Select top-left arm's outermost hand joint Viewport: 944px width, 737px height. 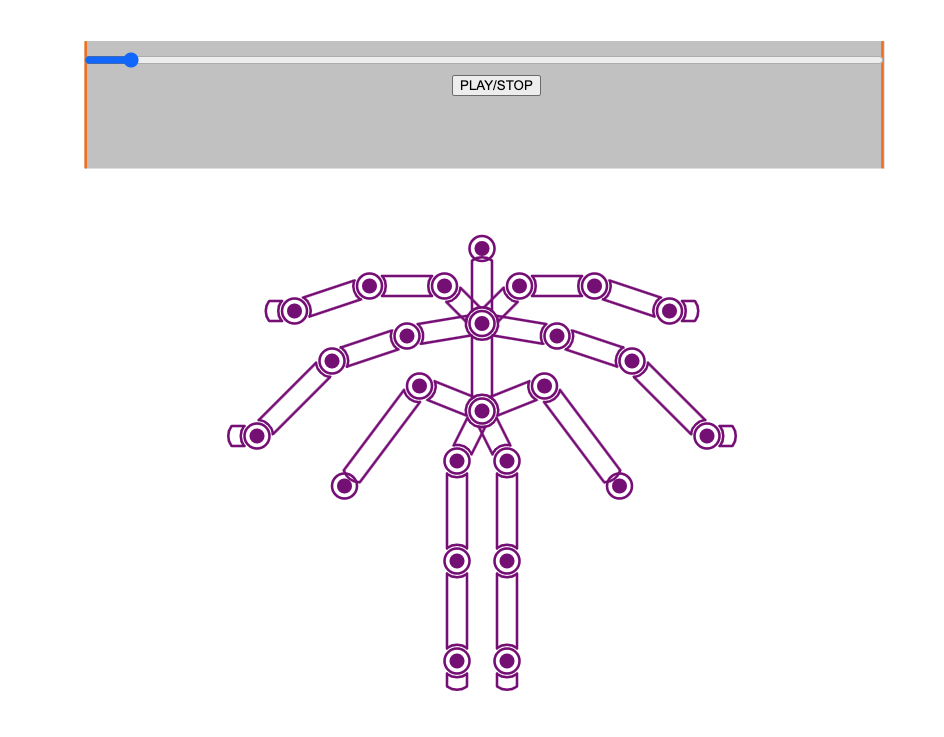tap(294, 311)
